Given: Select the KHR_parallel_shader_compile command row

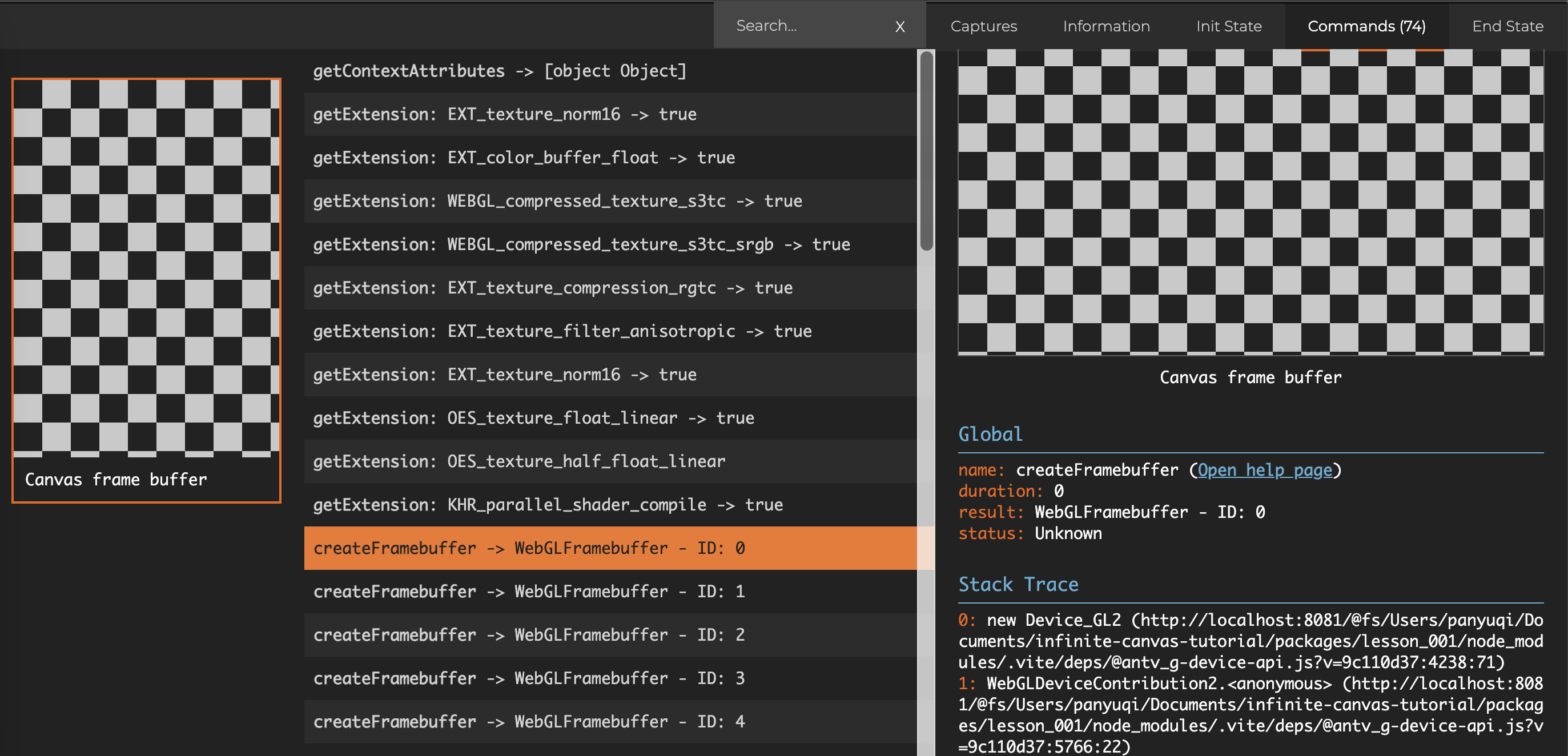Looking at the screenshot, I should tap(609, 505).
